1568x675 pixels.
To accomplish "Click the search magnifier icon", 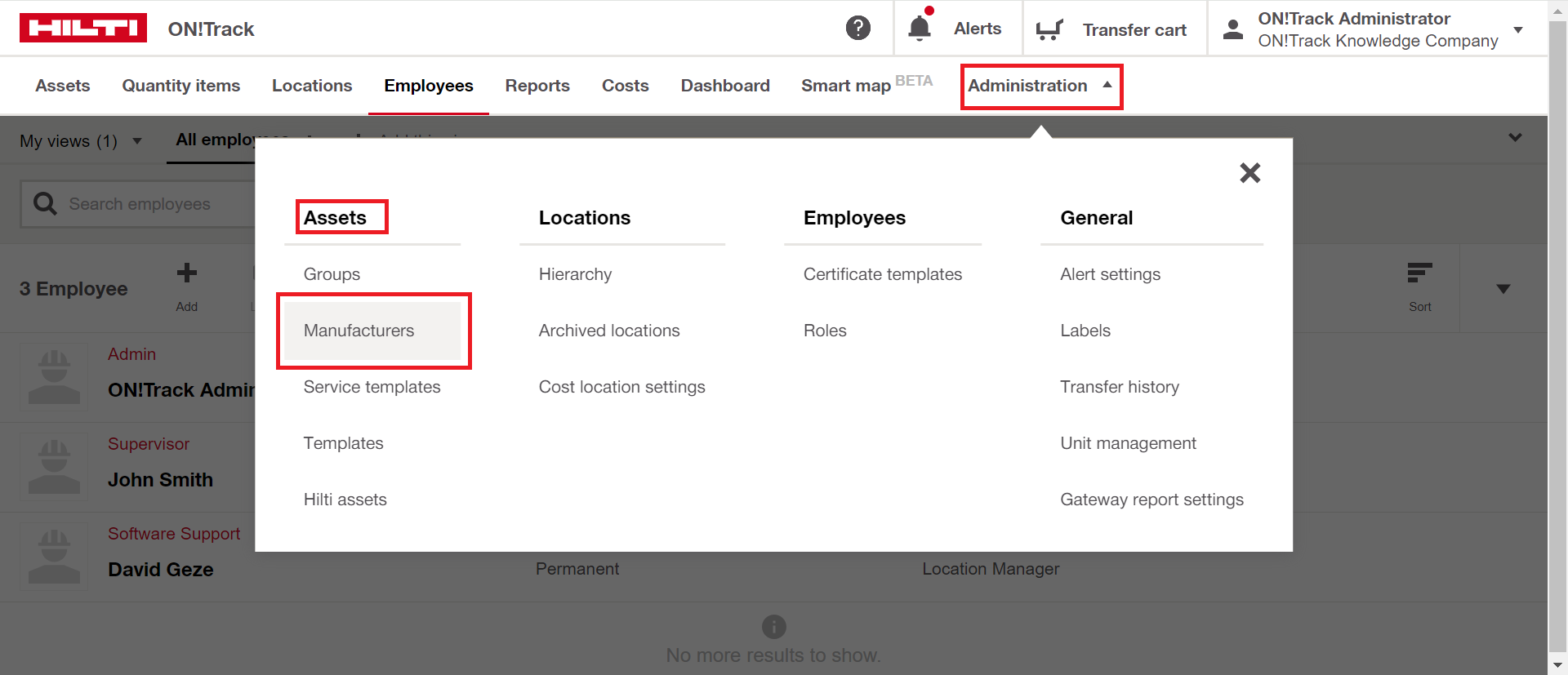I will [45, 203].
